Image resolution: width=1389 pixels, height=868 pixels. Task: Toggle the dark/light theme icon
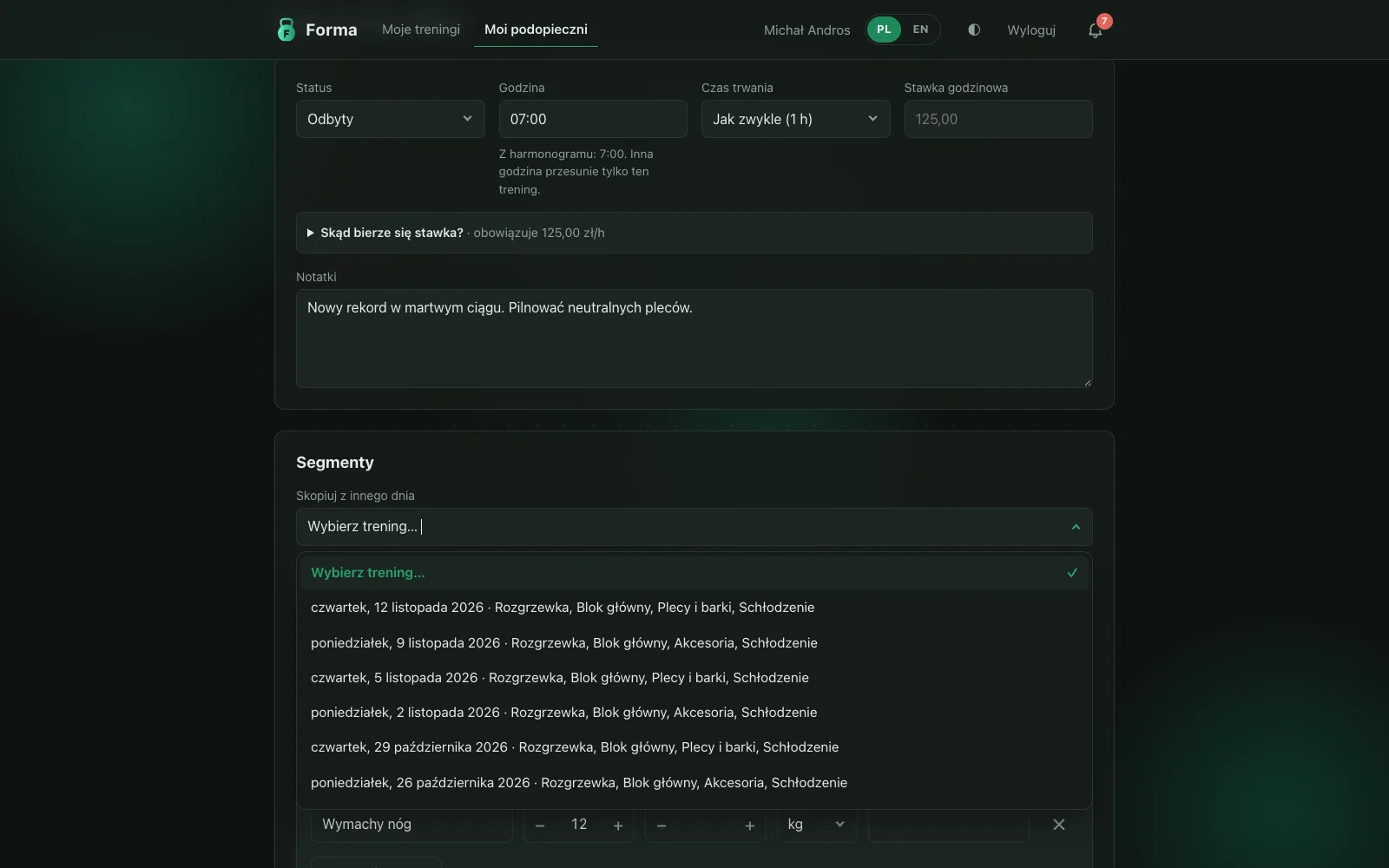(974, 30)
